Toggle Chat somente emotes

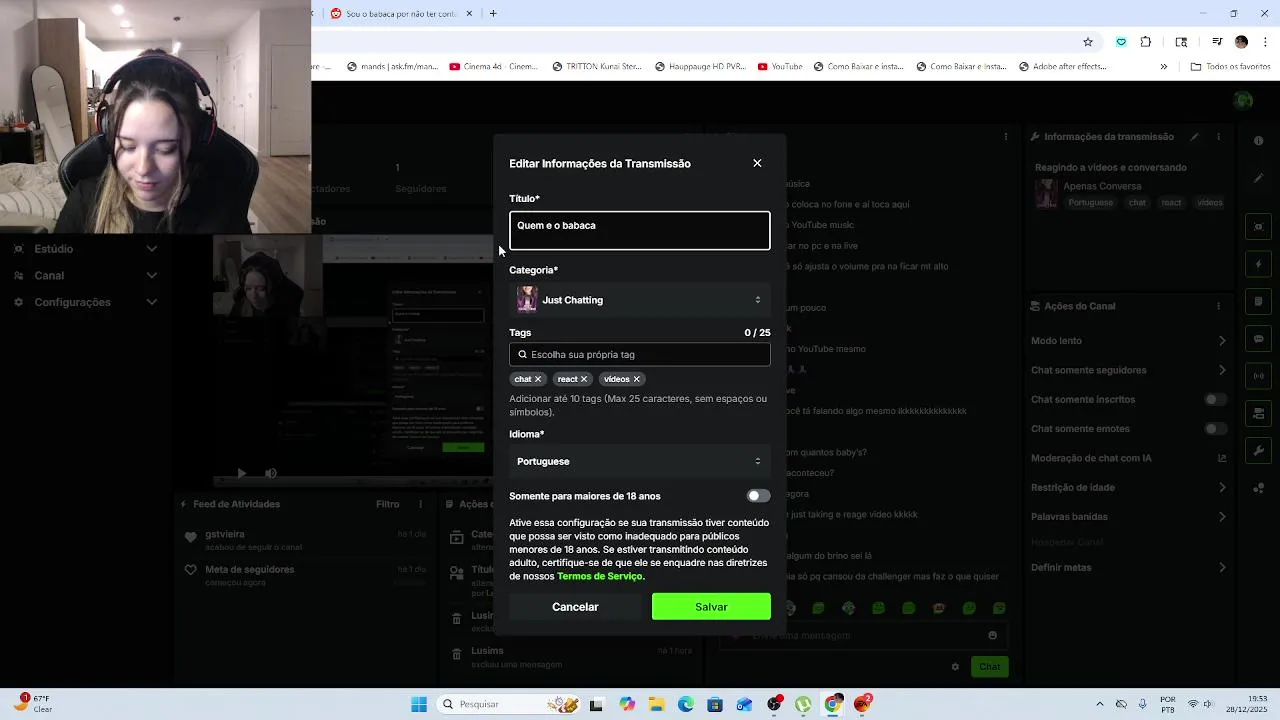[x=1215, y=429]
